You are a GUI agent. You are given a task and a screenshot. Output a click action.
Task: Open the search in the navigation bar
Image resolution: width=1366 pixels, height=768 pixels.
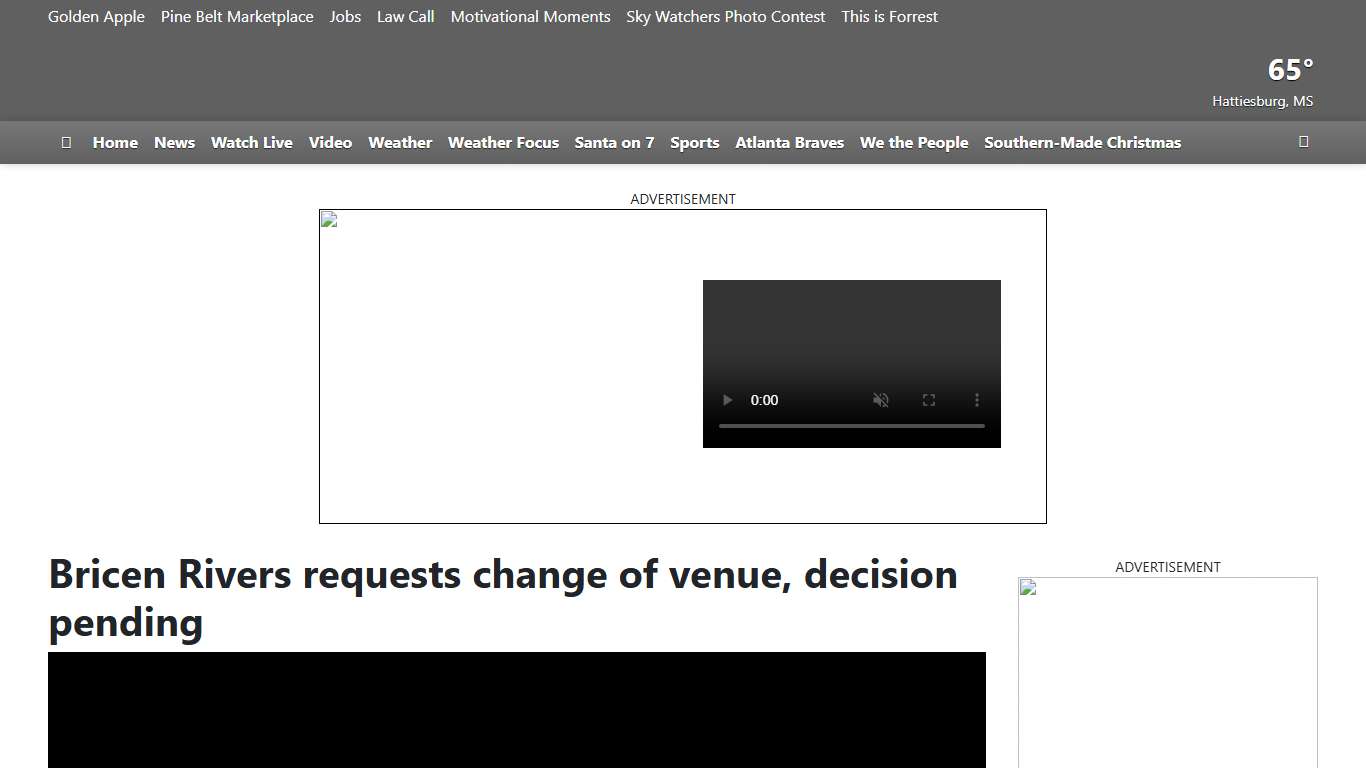(1304, 142)
